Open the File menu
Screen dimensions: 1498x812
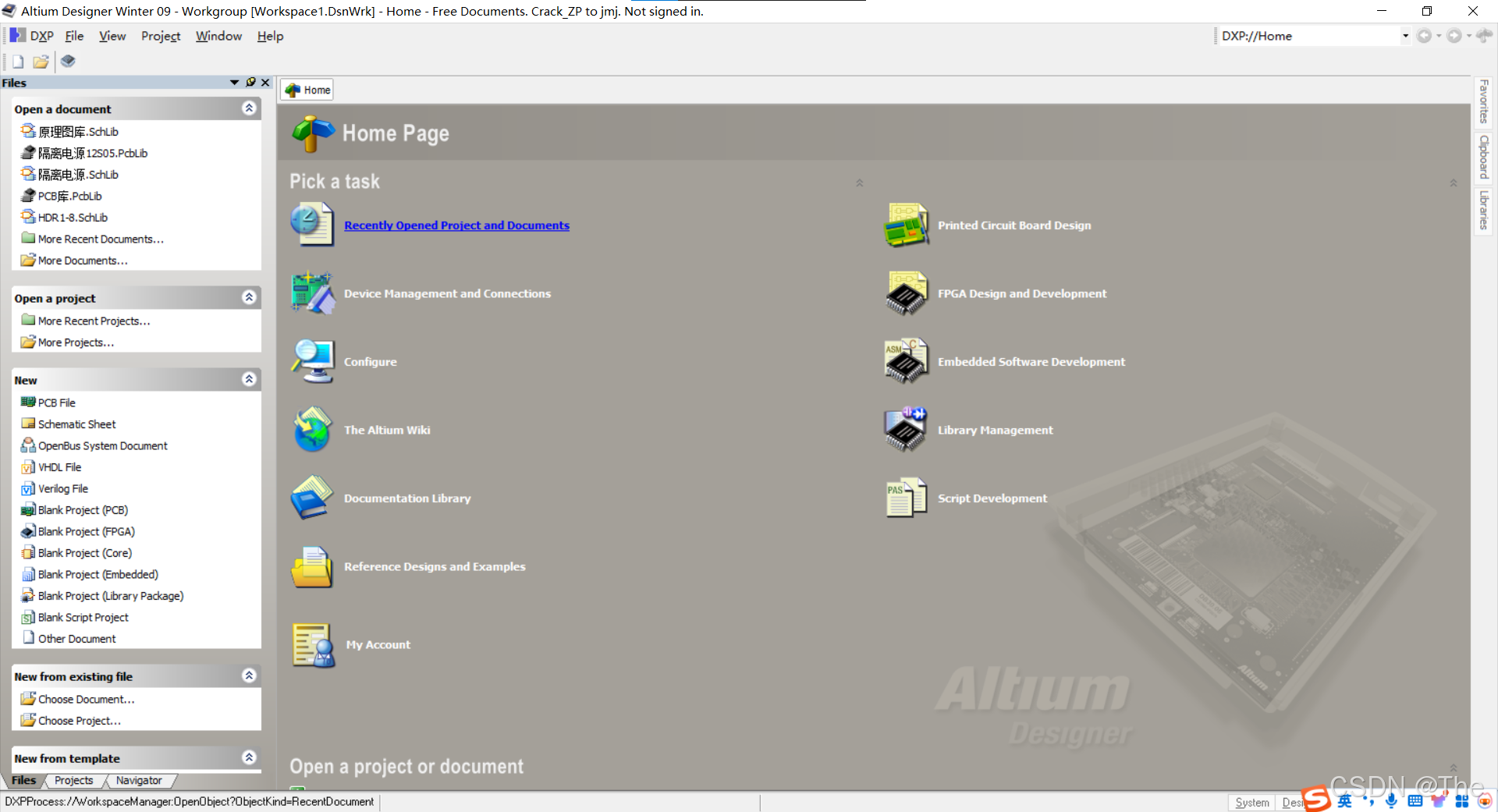point(74,36)
